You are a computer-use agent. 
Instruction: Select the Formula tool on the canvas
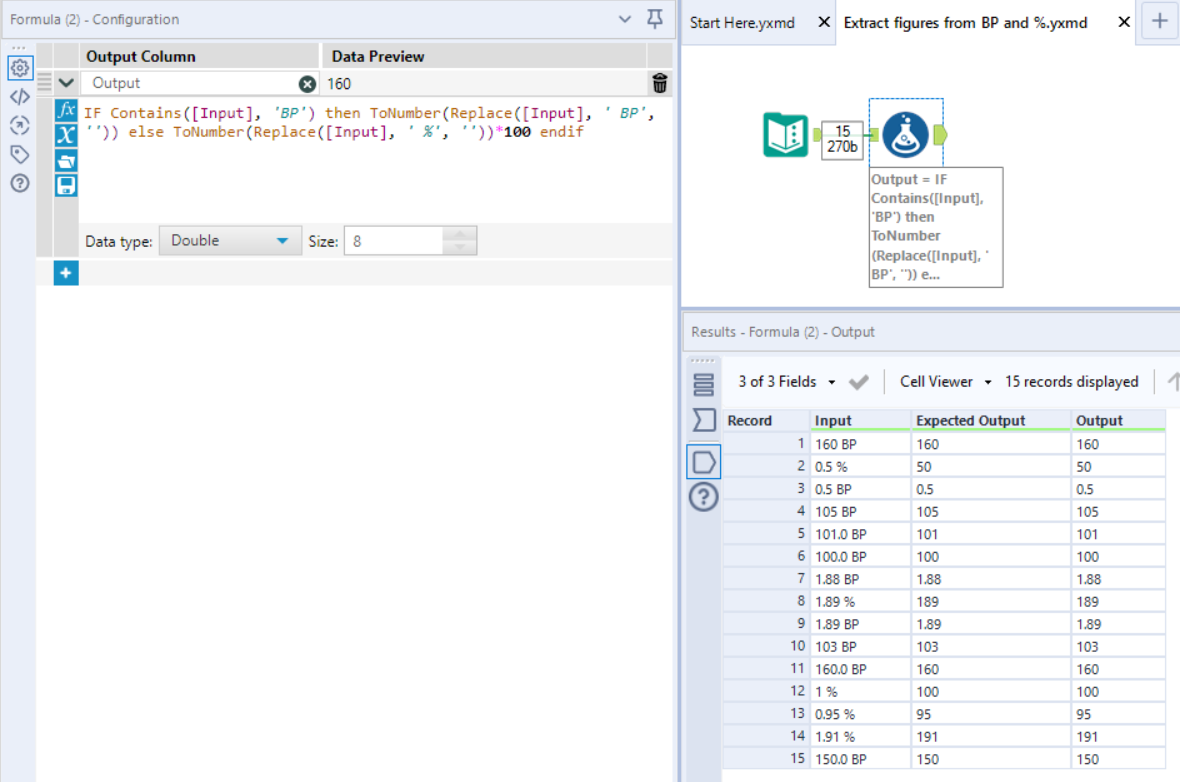pyautogui.click(x=906, y=136)
